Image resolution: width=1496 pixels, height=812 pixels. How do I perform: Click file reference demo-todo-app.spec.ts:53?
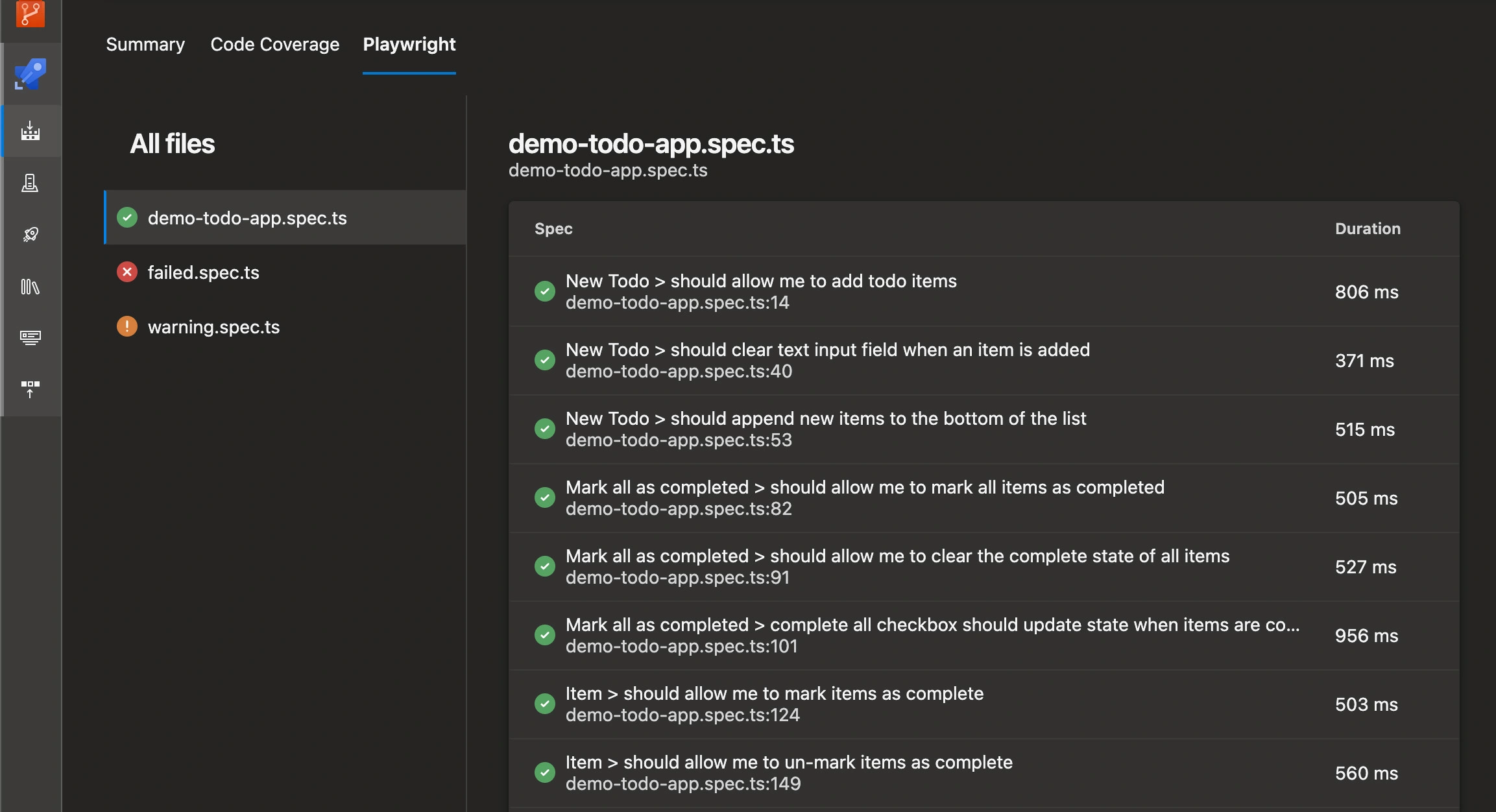coord(679,440)
